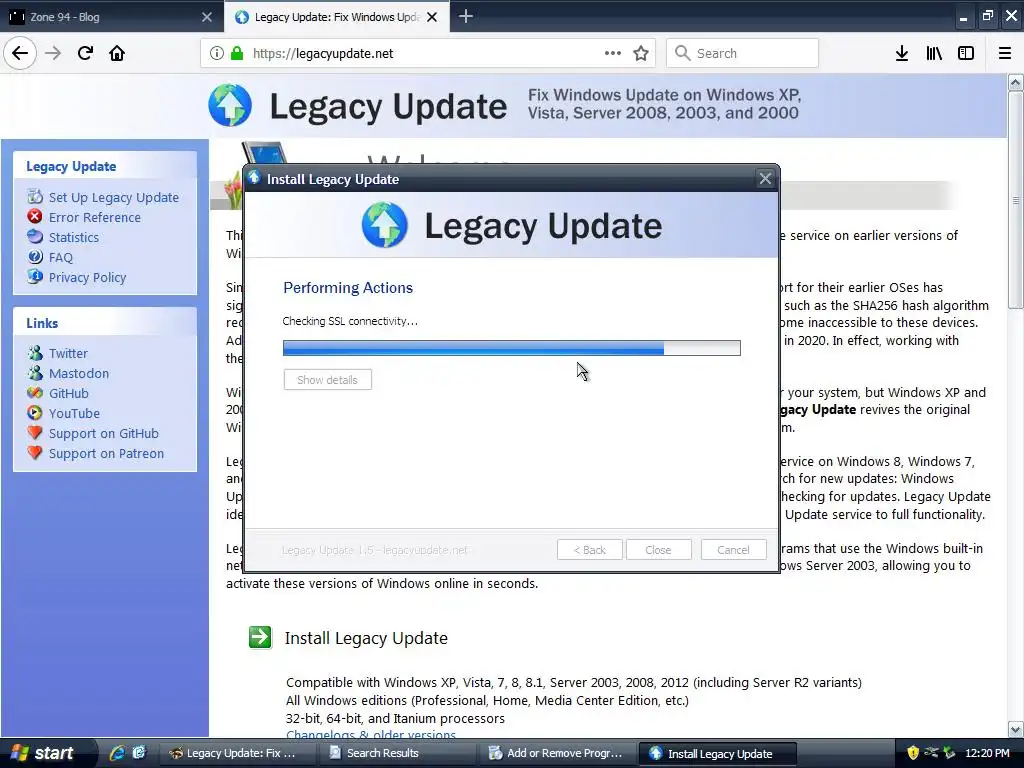Click the GitHub butterfly icon
This screenshot has width=1024, height=768.
35,392
